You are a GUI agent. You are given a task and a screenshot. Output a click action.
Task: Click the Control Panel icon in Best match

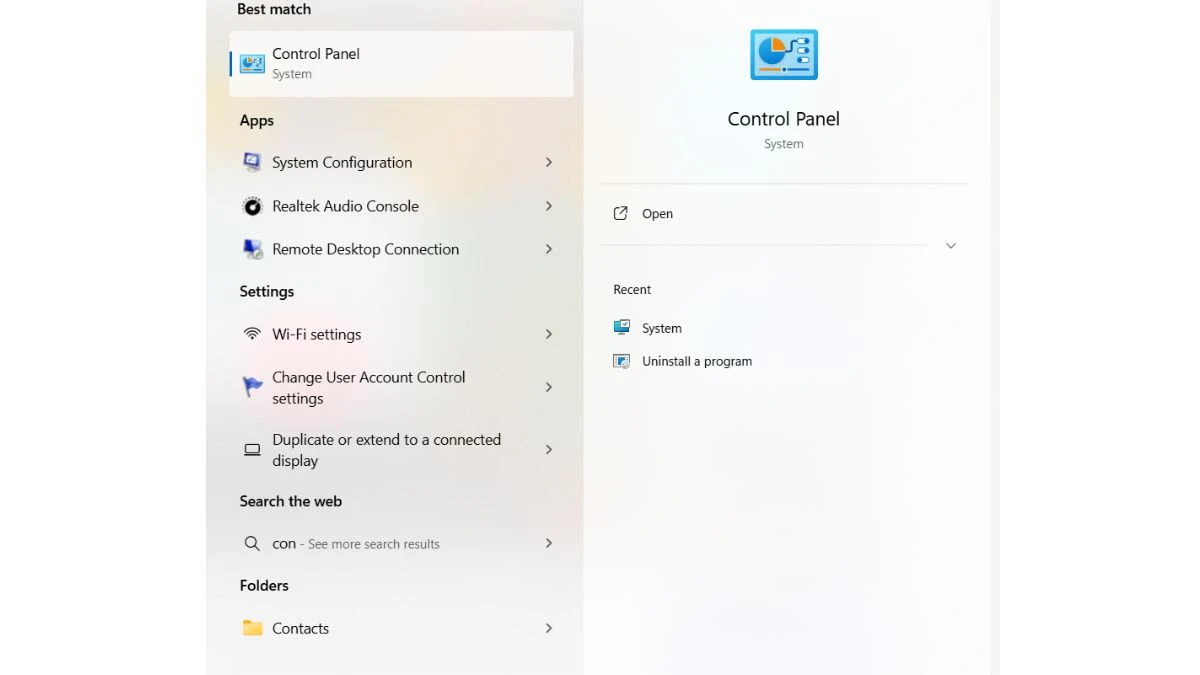point(252,64)
